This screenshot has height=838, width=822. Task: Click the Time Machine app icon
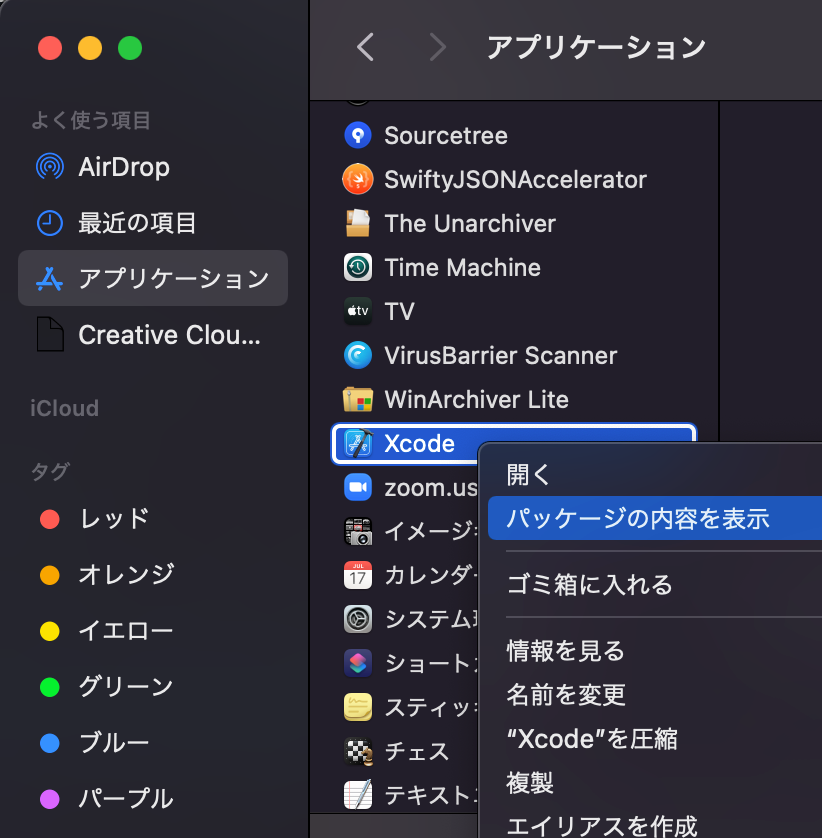[x=358, y=267]
